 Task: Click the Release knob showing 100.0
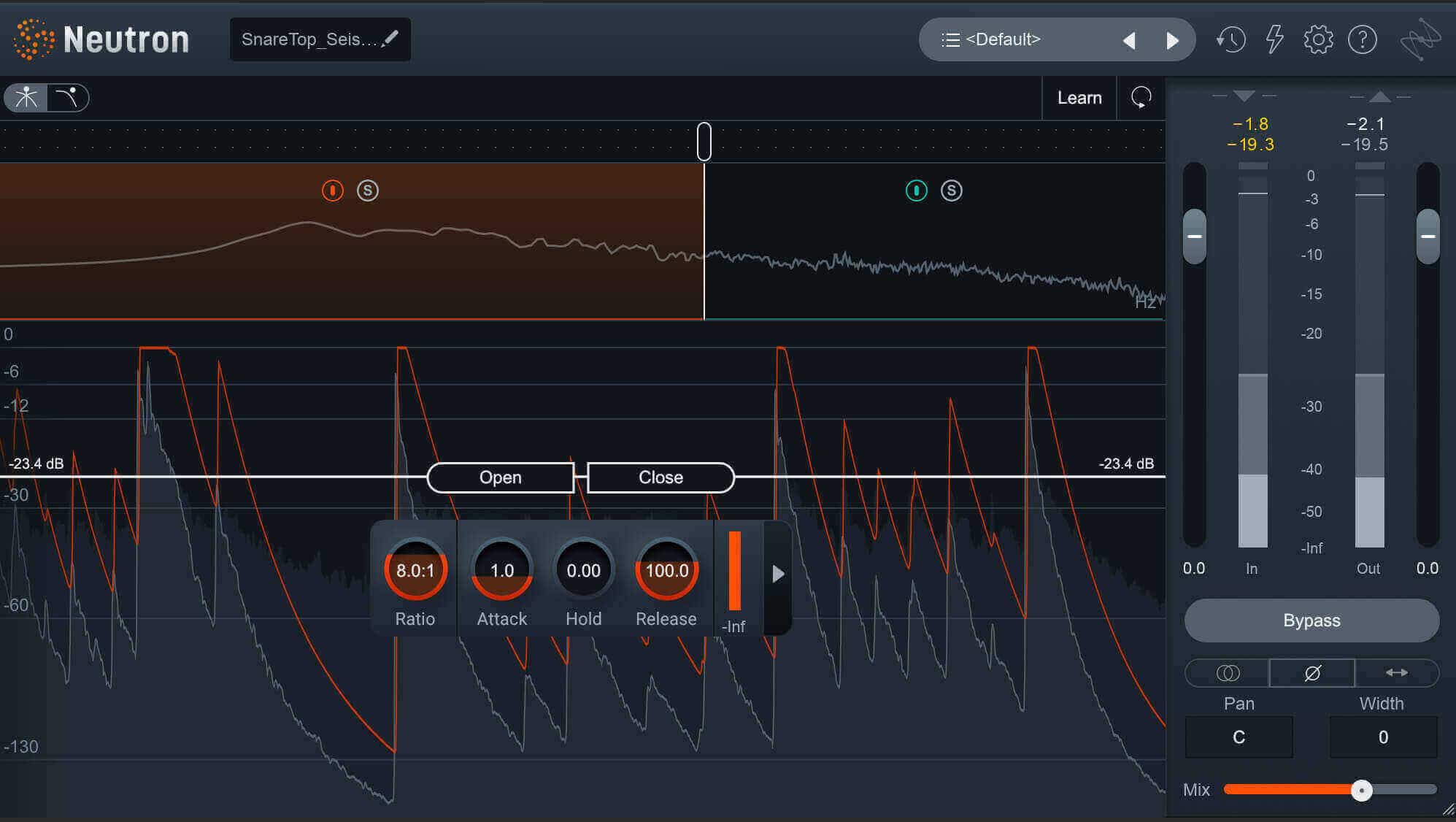click(666, 570)
